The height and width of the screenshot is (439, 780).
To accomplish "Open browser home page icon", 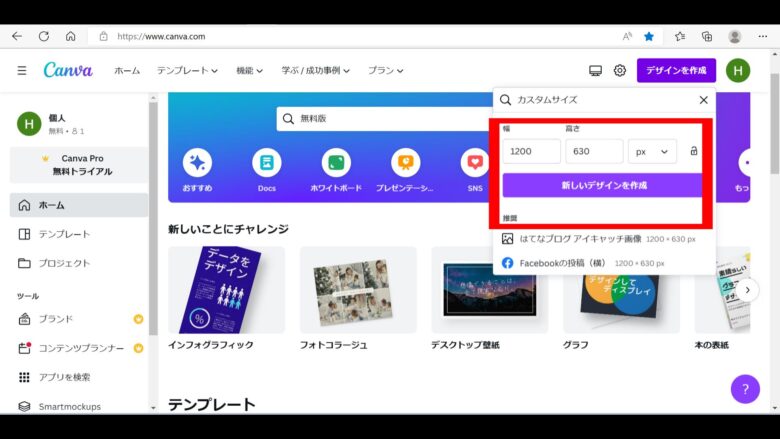I will pos(71,36).
